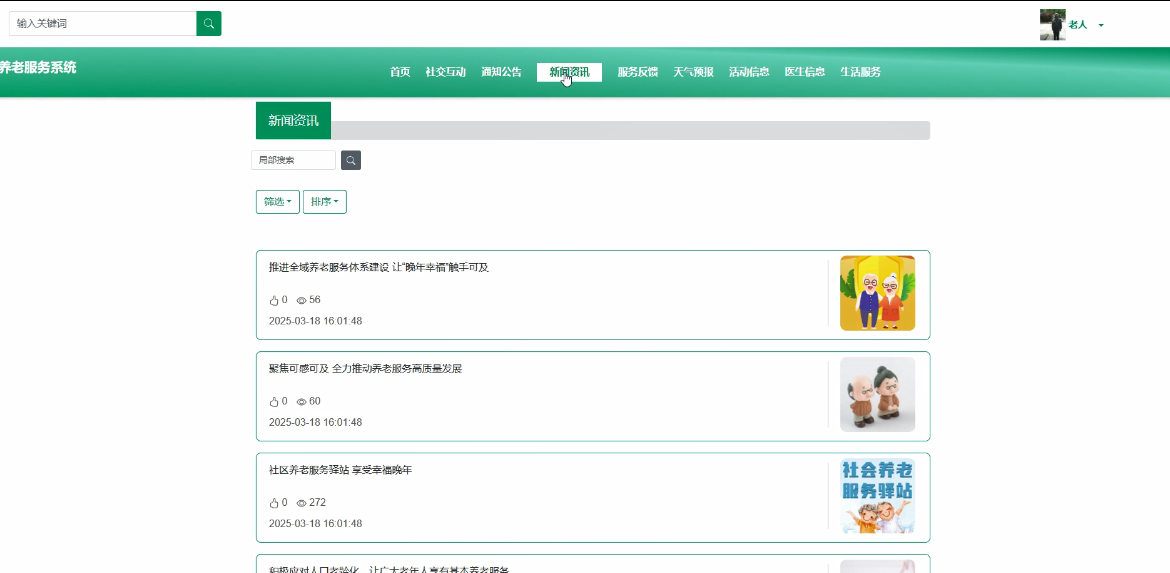Open article 聚焦可感可及 全力推动养老服务高质量发展
Screen dimensions: 1170x573
click(366, 369)
